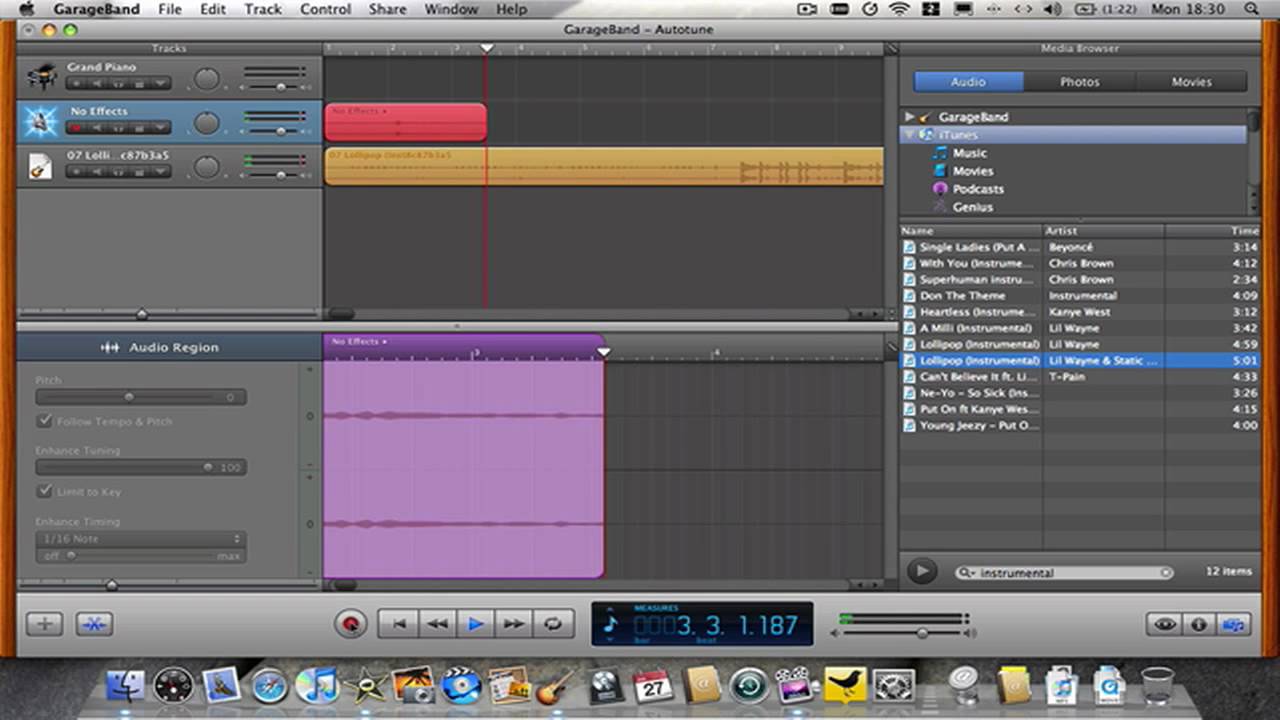
Task: Show automation for the Grand Piano track
Action: click(x=160, y=83)
